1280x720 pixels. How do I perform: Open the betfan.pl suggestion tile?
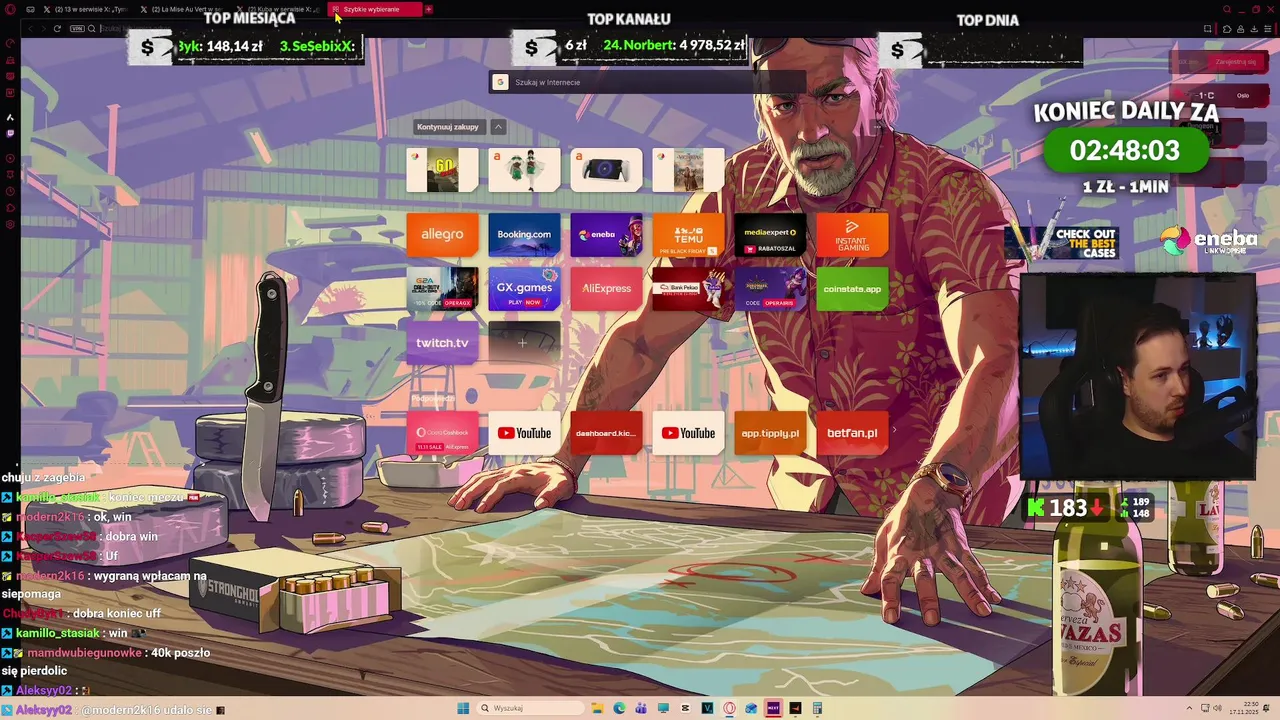(852, 433)
